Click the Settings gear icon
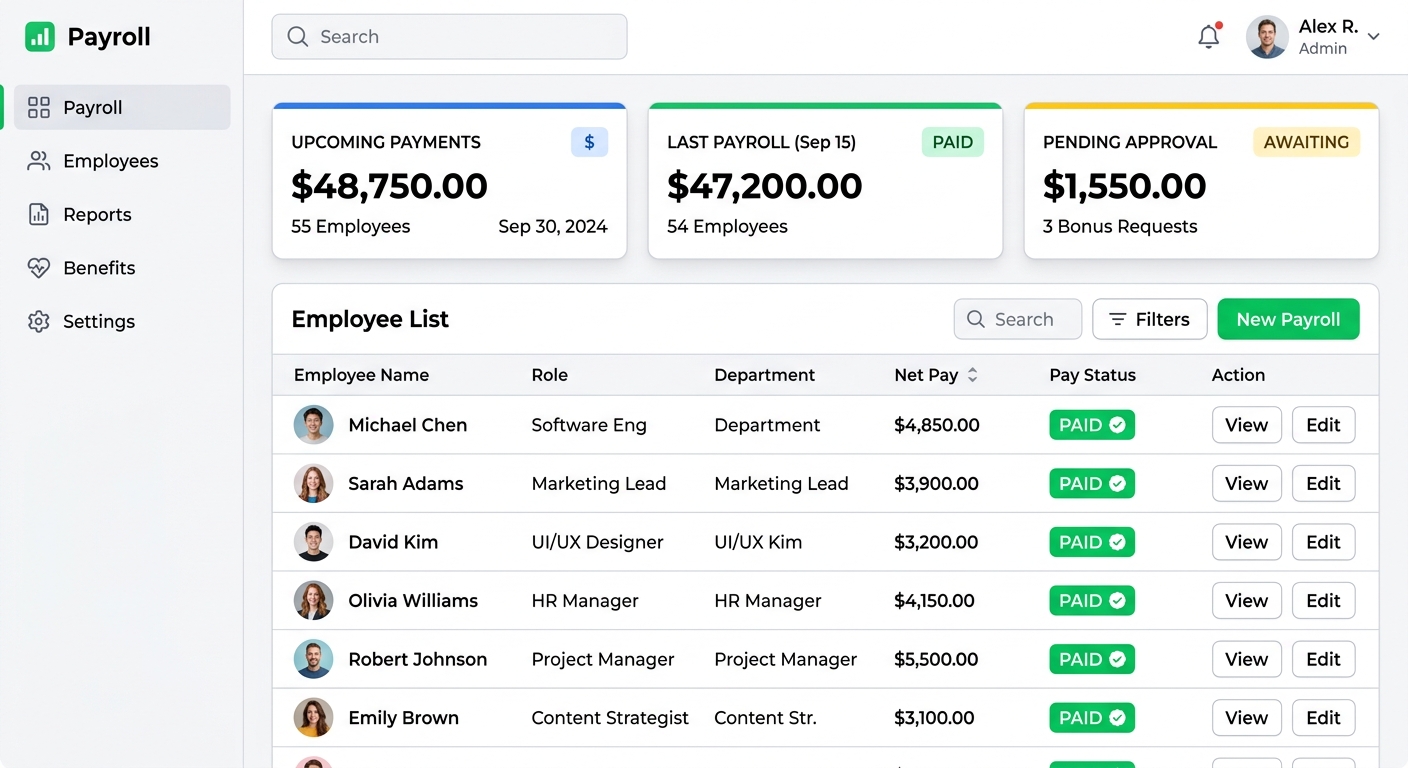Viewport: 1408px width, 768px height. point(39,321)
